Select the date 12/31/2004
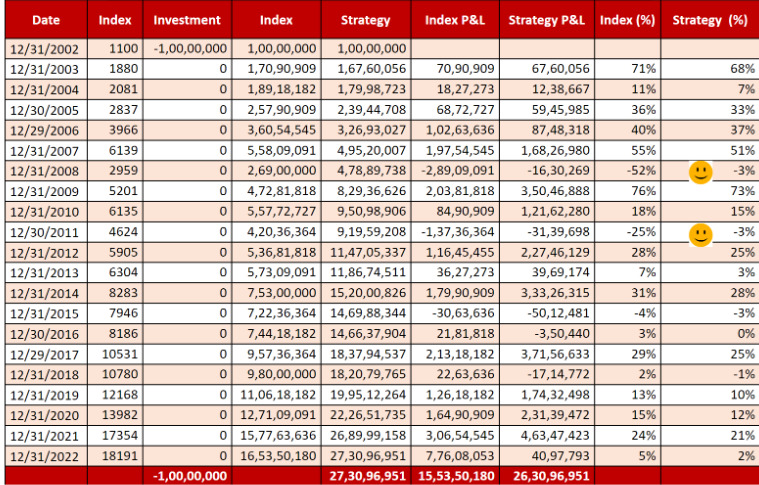Image resolution: width=759 pixels, height=485 pixels. (x=44, y=90)
